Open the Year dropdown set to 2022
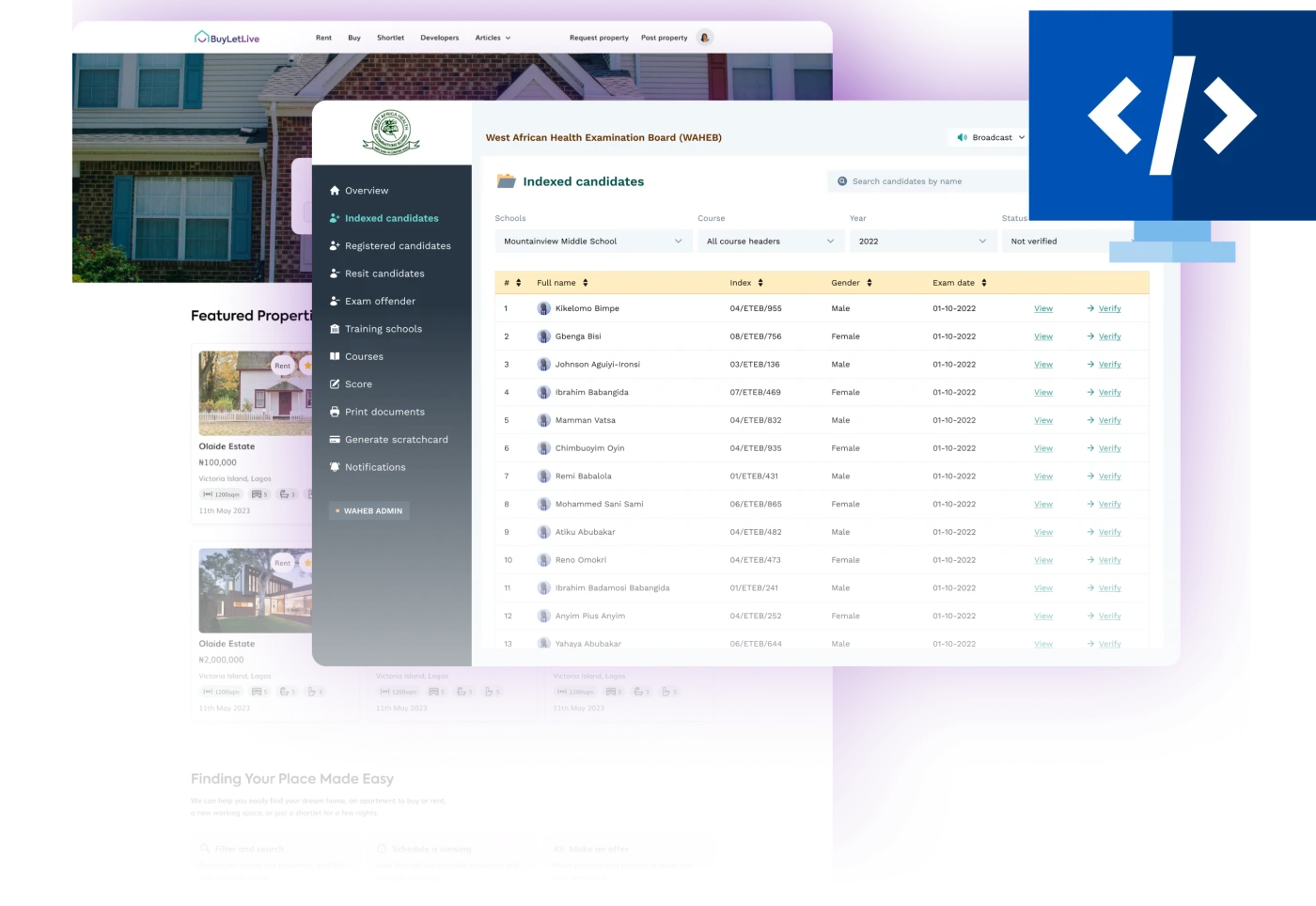The height and width of the screenshot is (906, 1316). pyautogui.click(x=922, y=242)
